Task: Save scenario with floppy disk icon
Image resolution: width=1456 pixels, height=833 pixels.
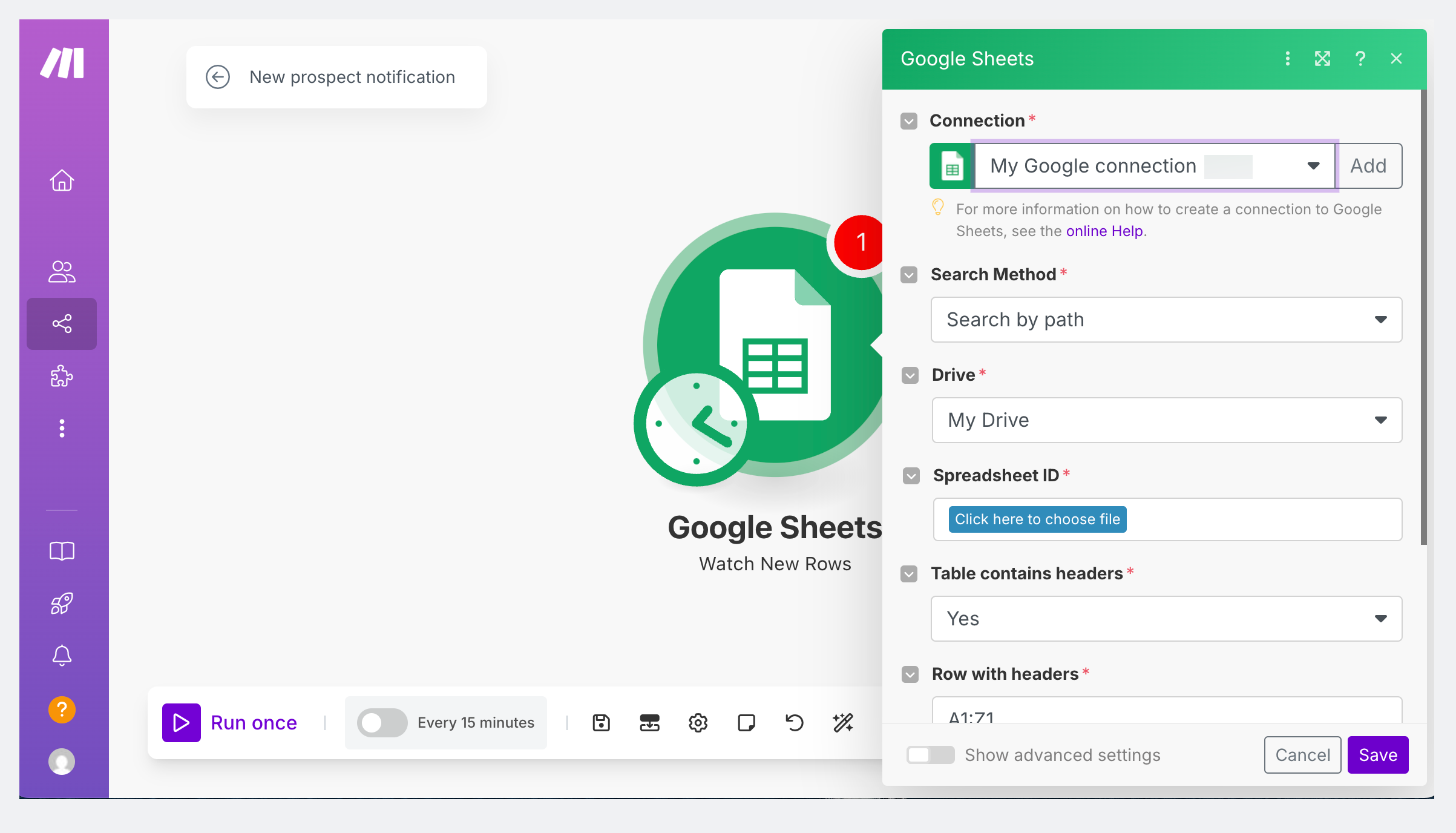Action: click(x=601, y=723)
